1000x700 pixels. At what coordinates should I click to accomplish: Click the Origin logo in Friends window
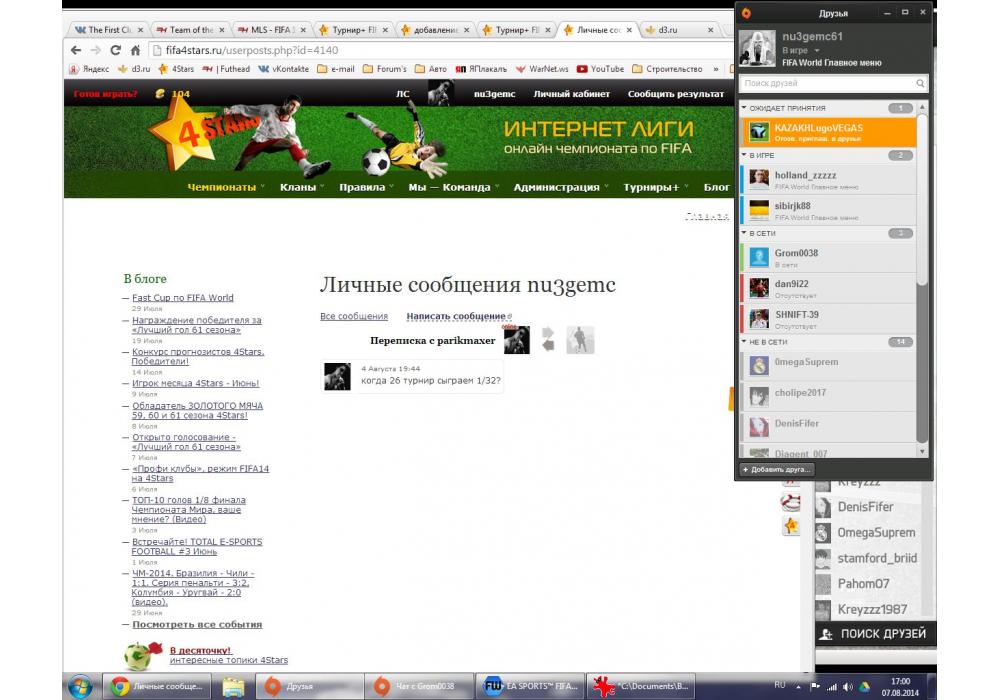(x=746, y=13)
